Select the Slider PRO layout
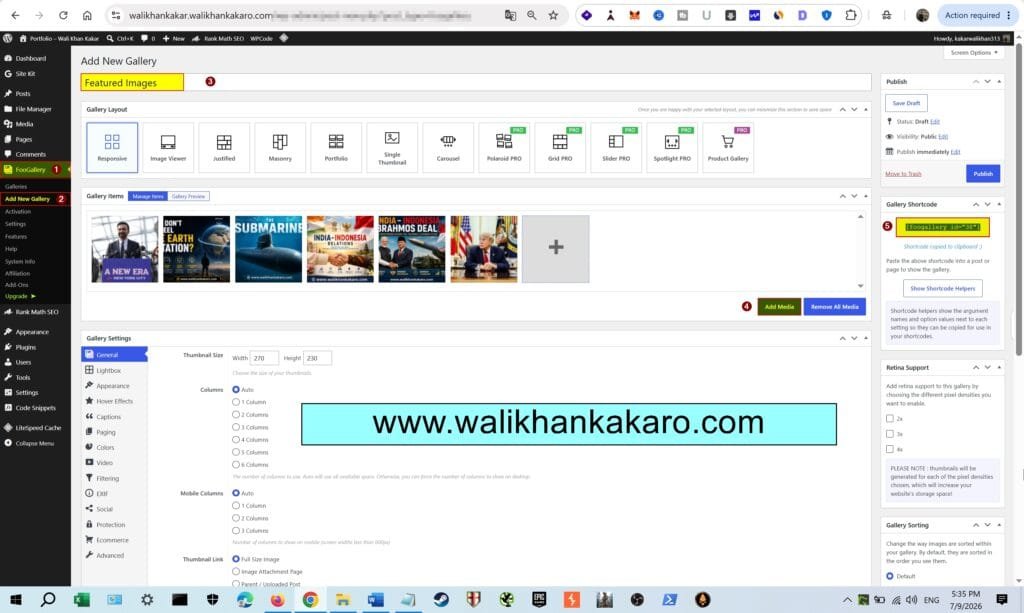This screenshot has width=1024, height=613. click(616, 148)
